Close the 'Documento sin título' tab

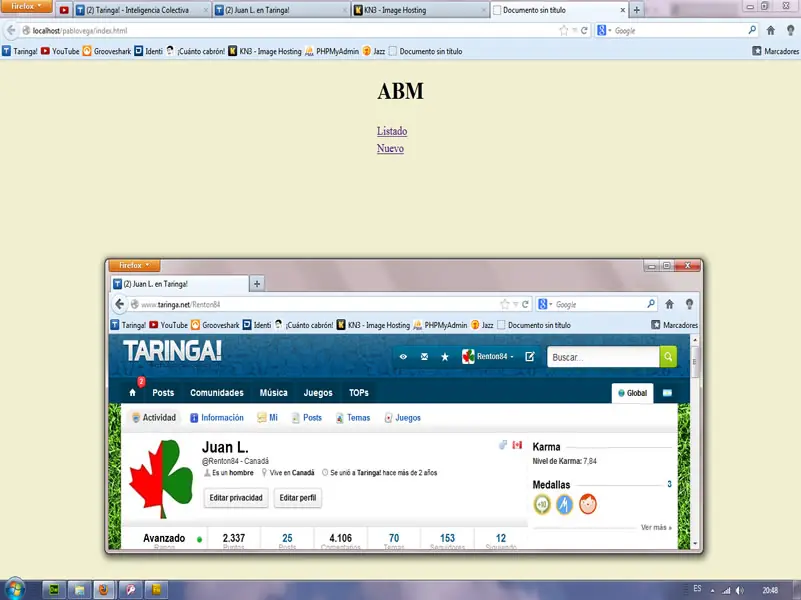(623, 10)
